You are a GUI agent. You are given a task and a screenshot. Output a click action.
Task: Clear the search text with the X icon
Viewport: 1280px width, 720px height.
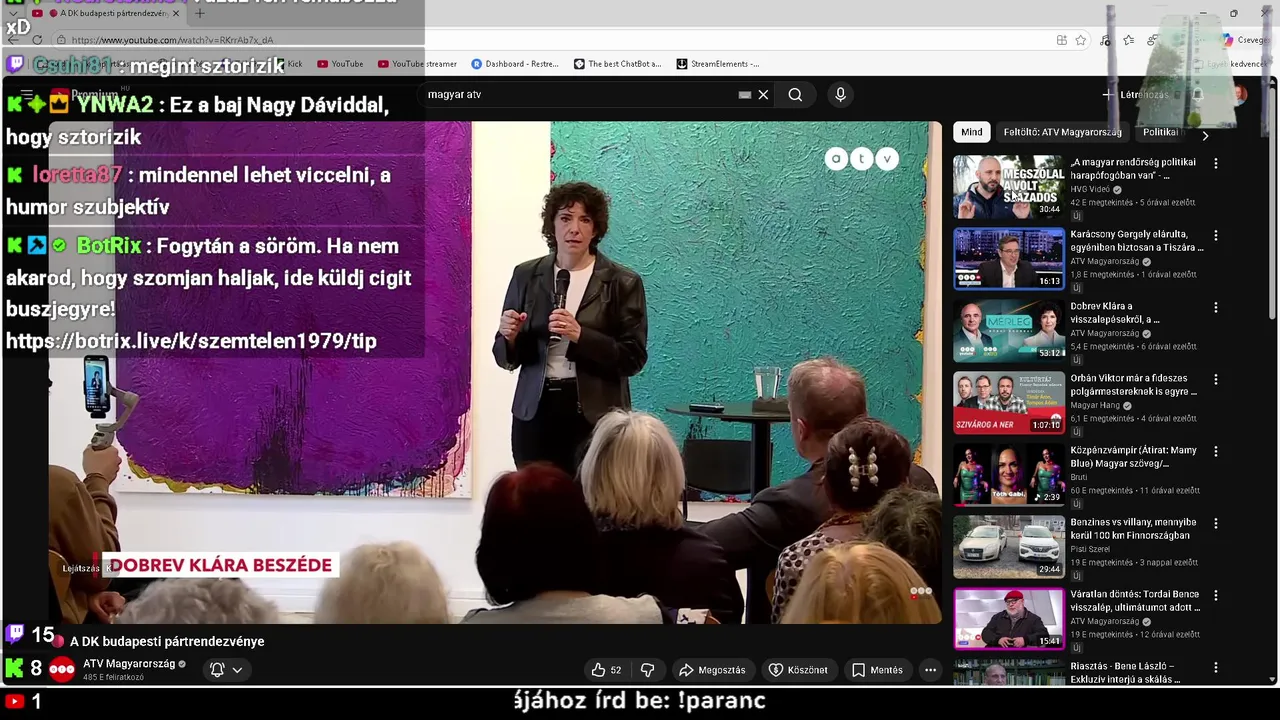tap(763, 94)
